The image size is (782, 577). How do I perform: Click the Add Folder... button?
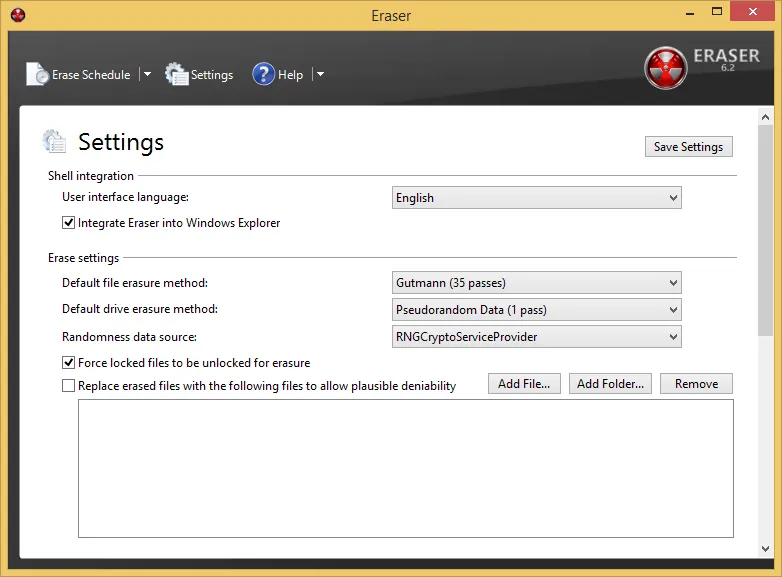point(610,384)
